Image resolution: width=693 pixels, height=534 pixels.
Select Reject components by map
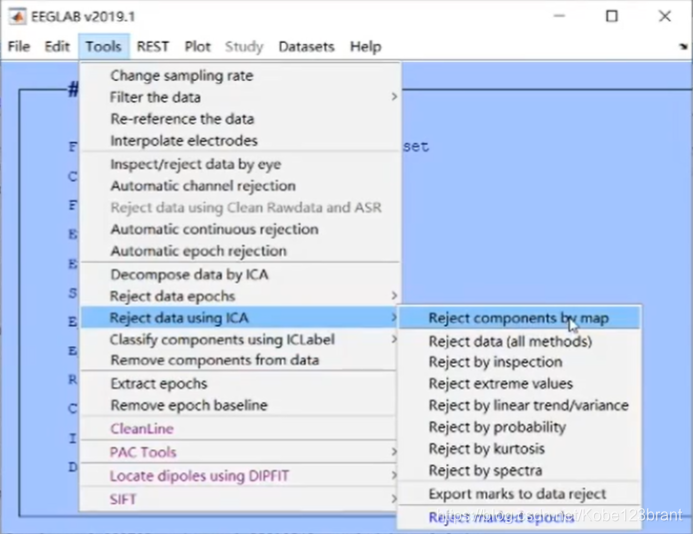point(519,318)
